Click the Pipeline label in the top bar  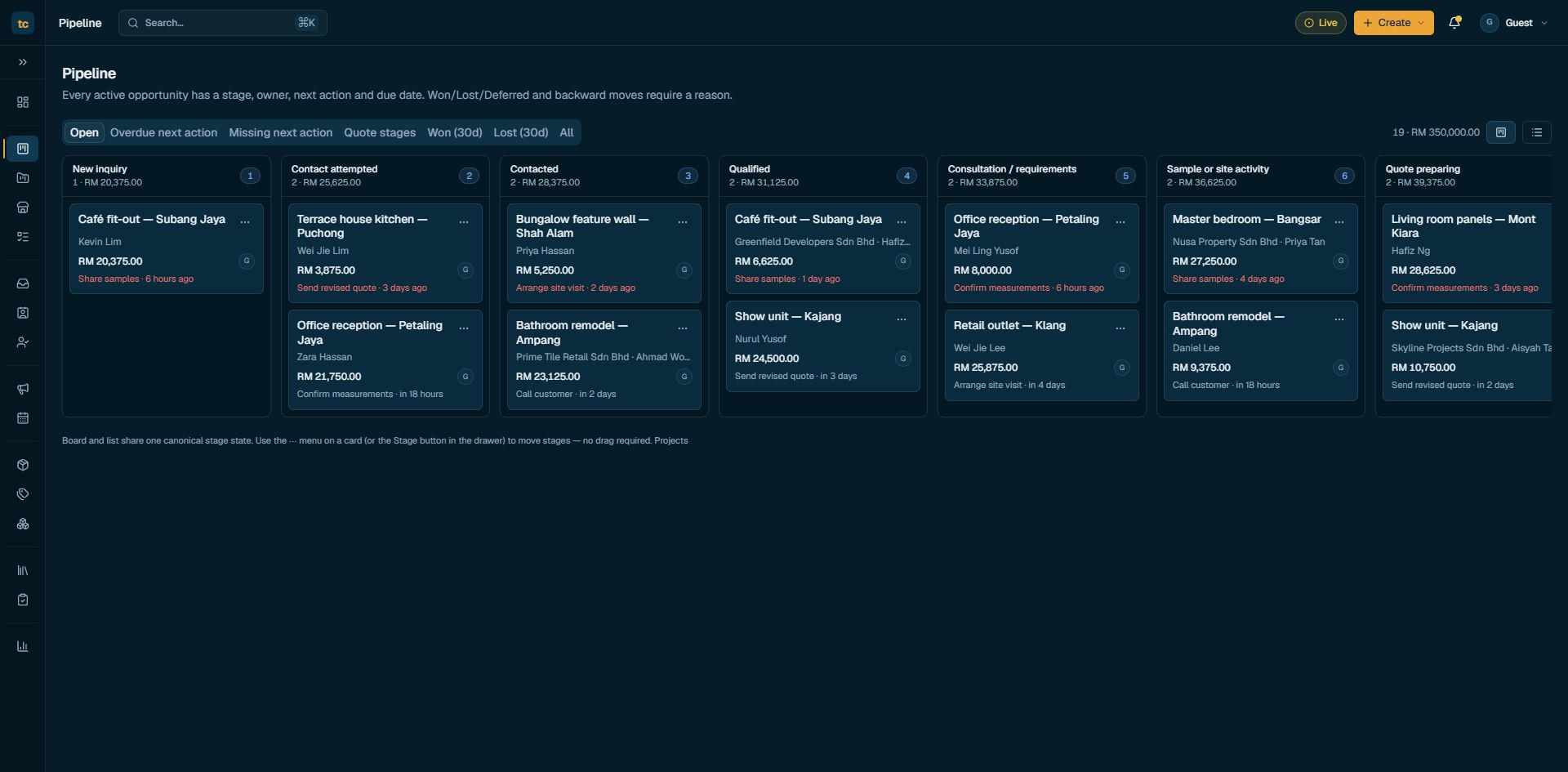(x=80, y=23)
